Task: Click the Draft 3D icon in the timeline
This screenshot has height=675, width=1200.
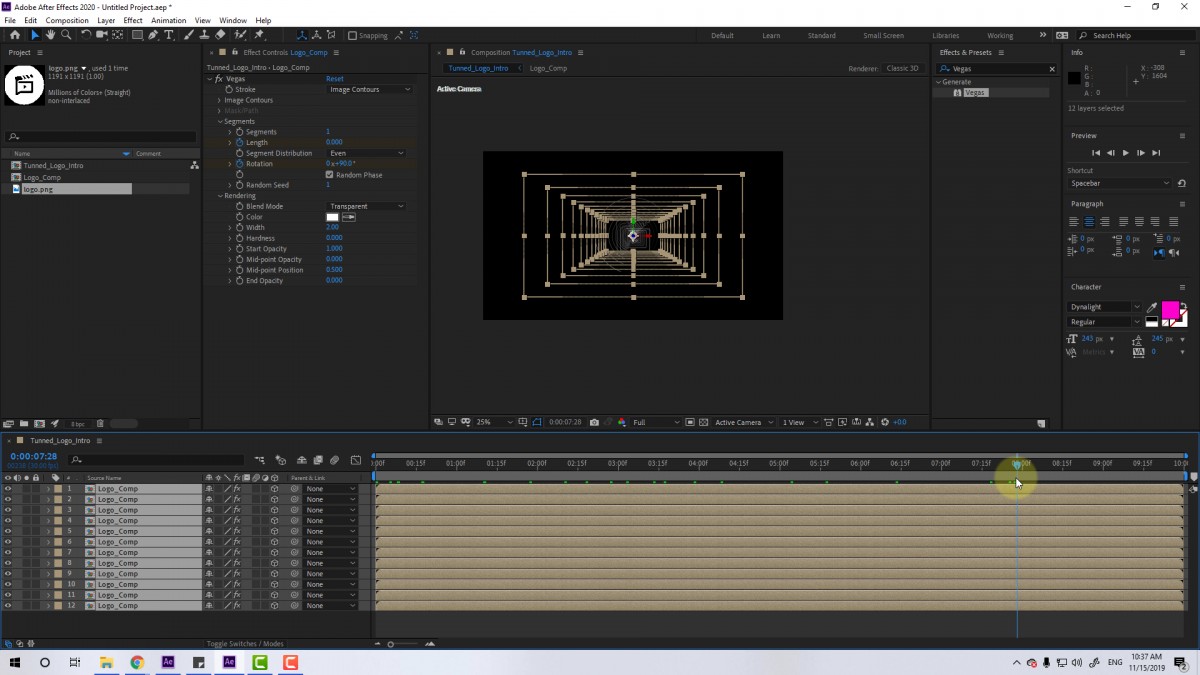Action: coord(281,460)
